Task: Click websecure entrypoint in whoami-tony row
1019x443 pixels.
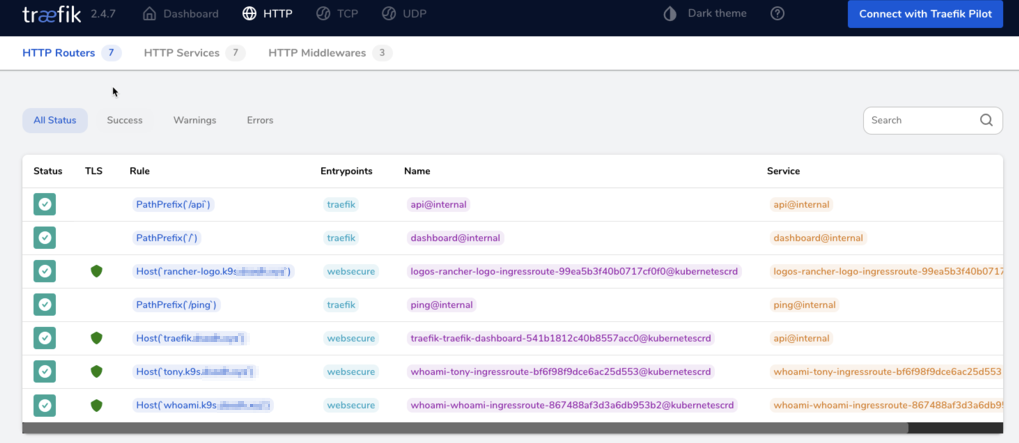Action: (x=351, y=372)
